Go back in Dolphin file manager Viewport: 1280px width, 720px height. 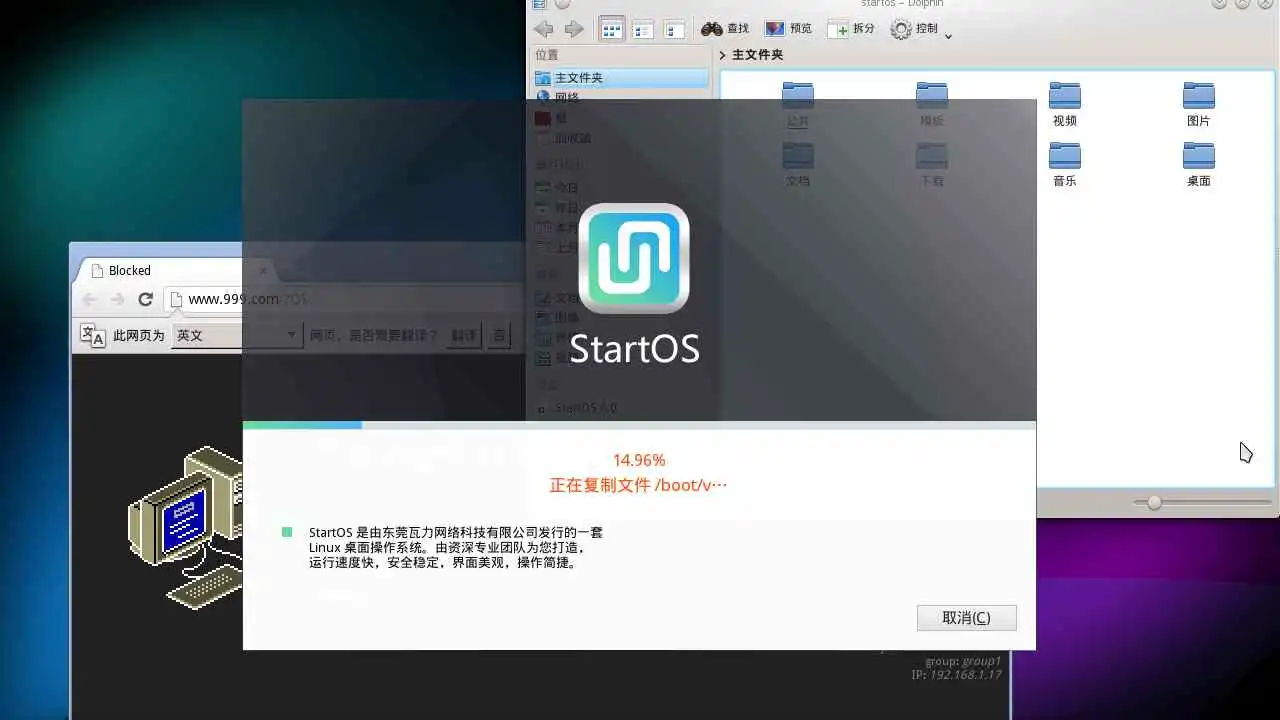point(543,29)
